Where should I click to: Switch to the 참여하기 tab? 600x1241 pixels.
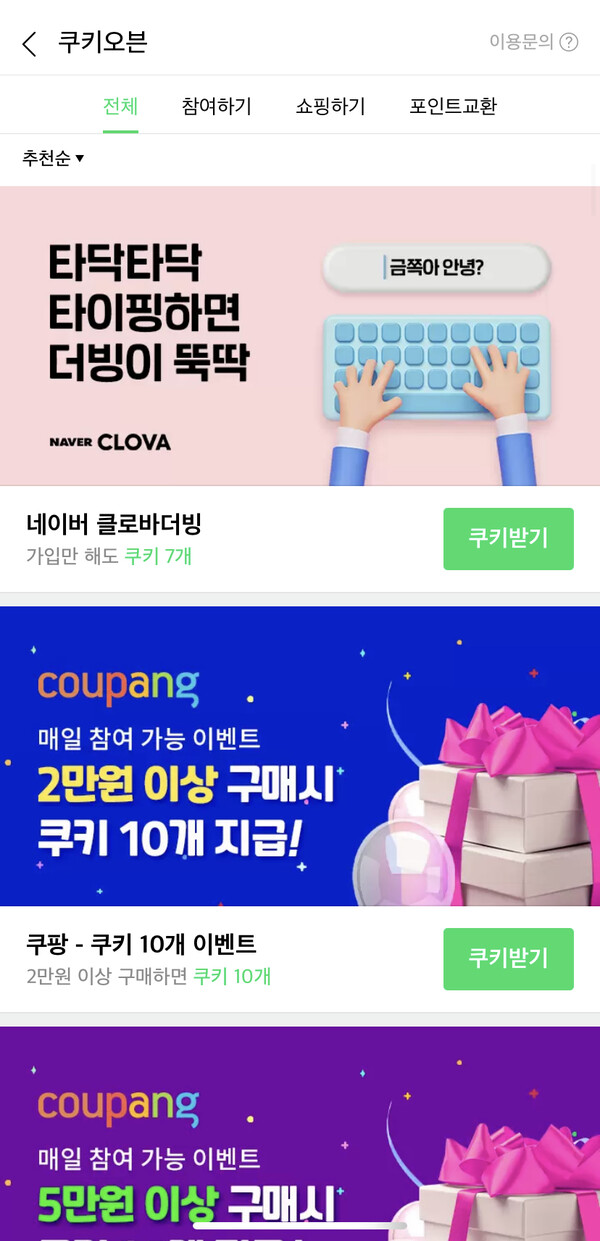click(216, 106)
